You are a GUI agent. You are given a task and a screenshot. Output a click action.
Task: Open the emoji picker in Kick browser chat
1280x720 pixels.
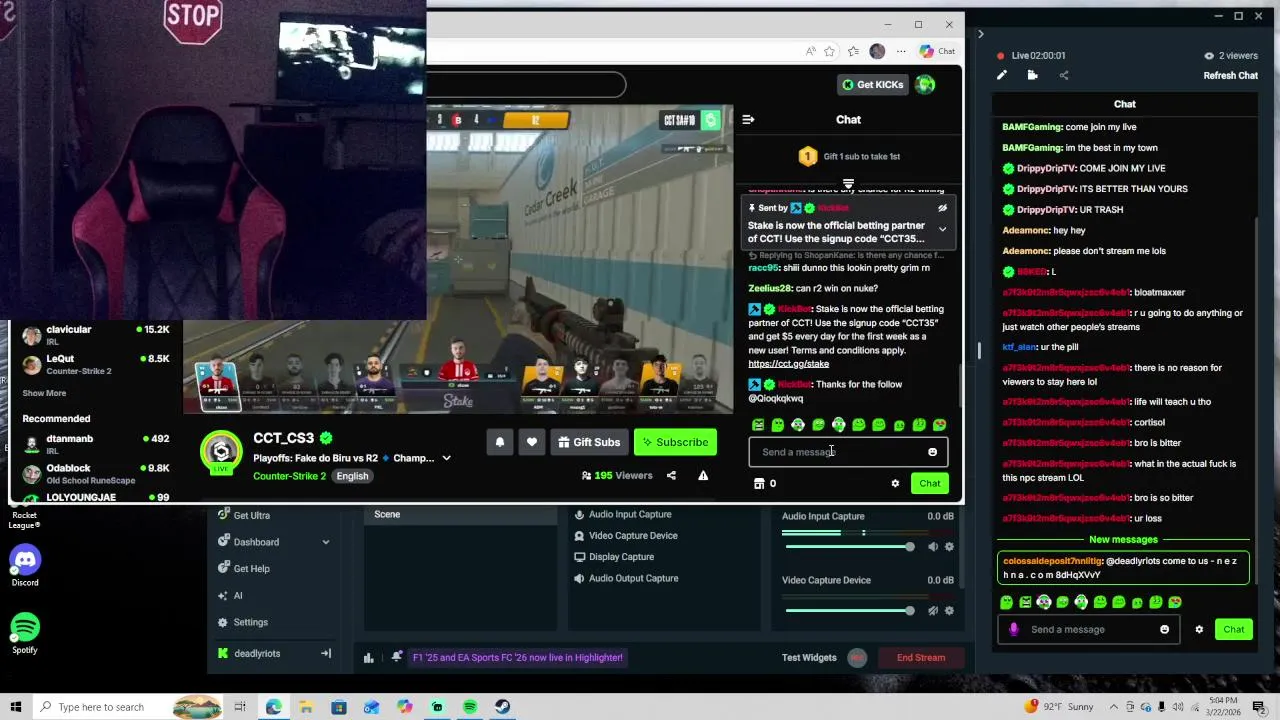pos(932,452)
